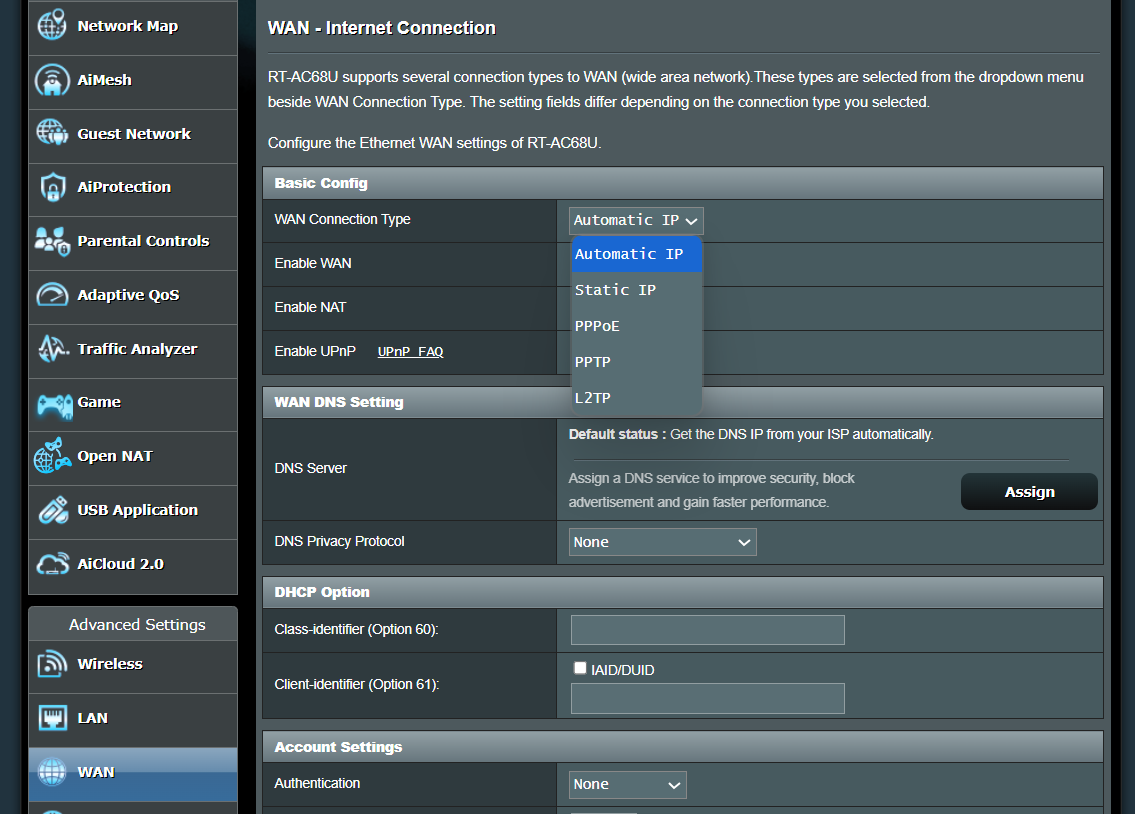
Task: Click the Account Settings section header
Action: point(683,747)
